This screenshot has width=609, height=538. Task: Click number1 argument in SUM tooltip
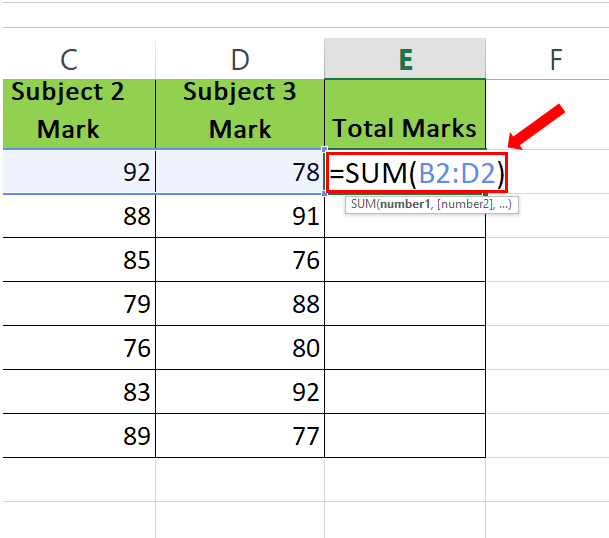405,204
